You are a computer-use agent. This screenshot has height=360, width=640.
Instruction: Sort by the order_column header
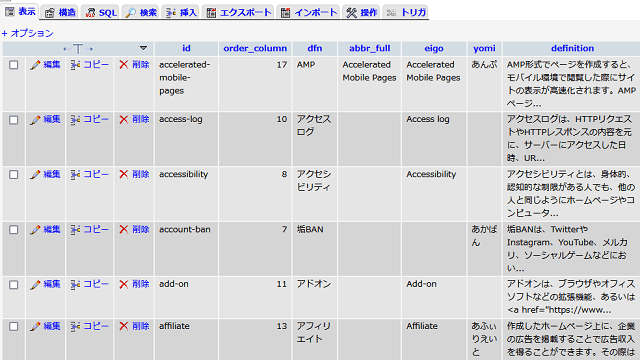point(255,48)
